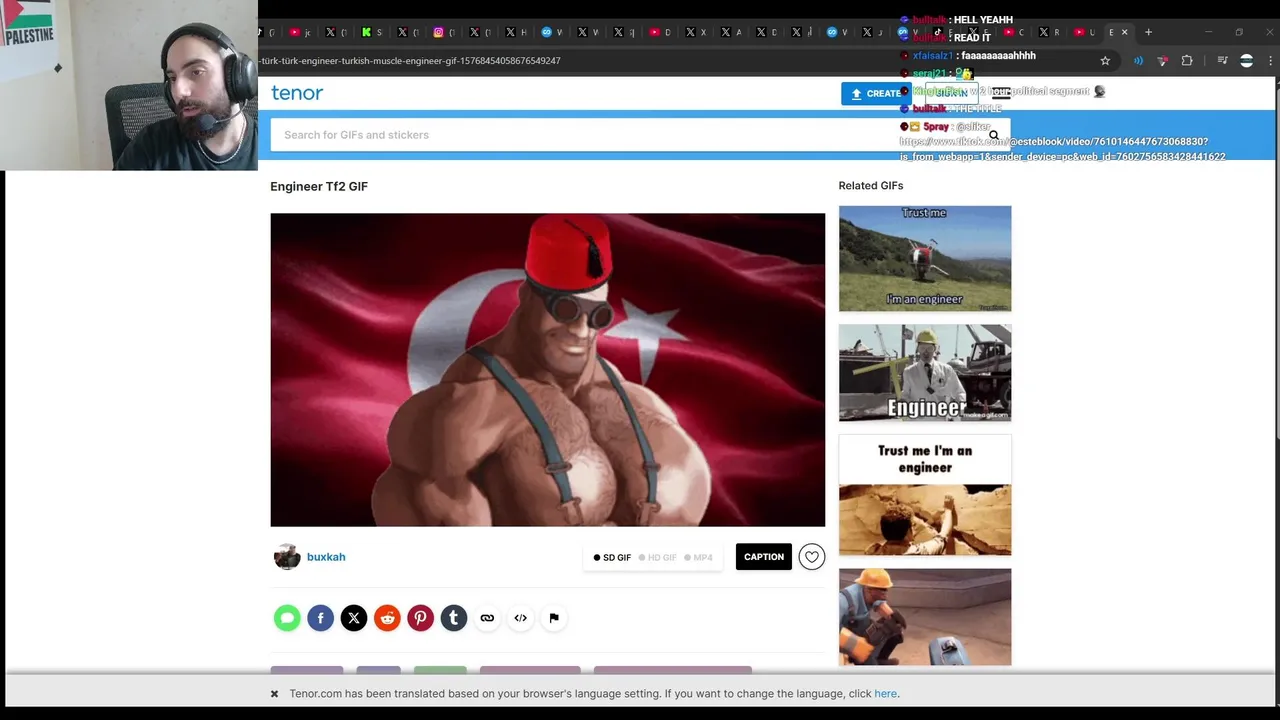
Task: Switch to the X tab labeled A
Action: (x=732, y=32)
